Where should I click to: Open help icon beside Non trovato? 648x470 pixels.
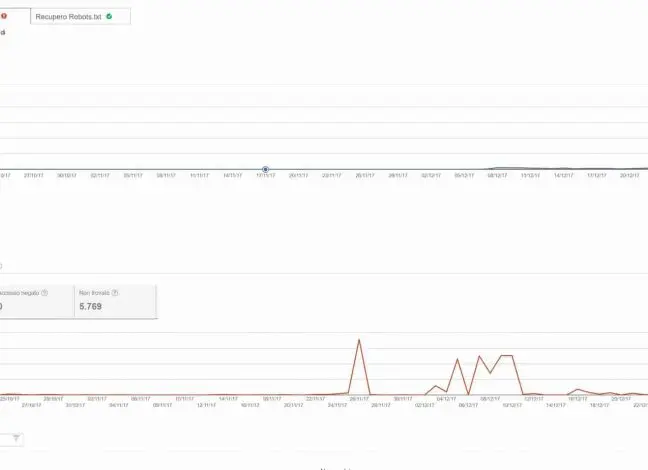click(x=116, y=293)
